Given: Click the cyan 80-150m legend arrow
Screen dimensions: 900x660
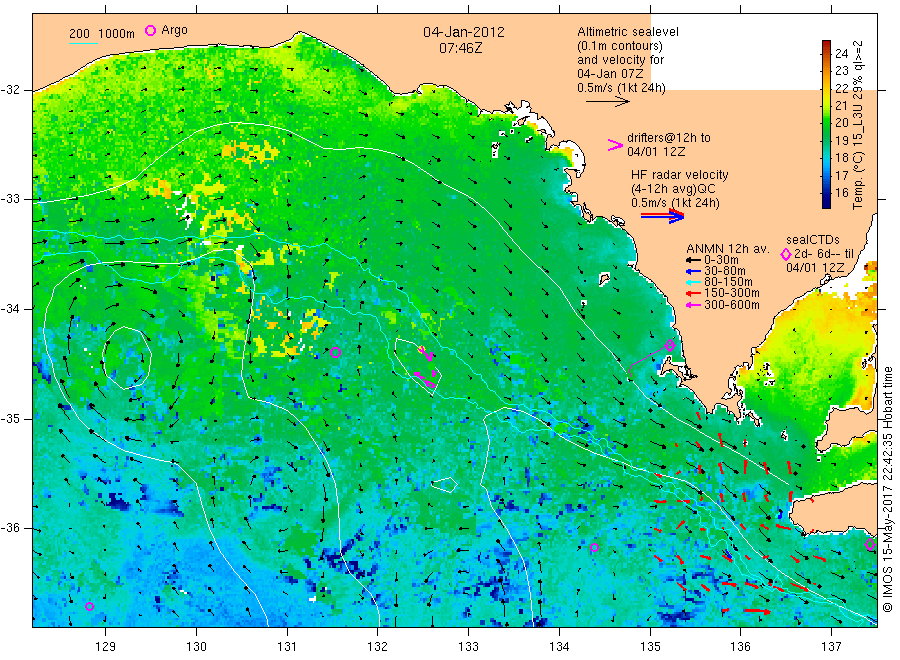Looking at the screenshot, I should point(693,282).
